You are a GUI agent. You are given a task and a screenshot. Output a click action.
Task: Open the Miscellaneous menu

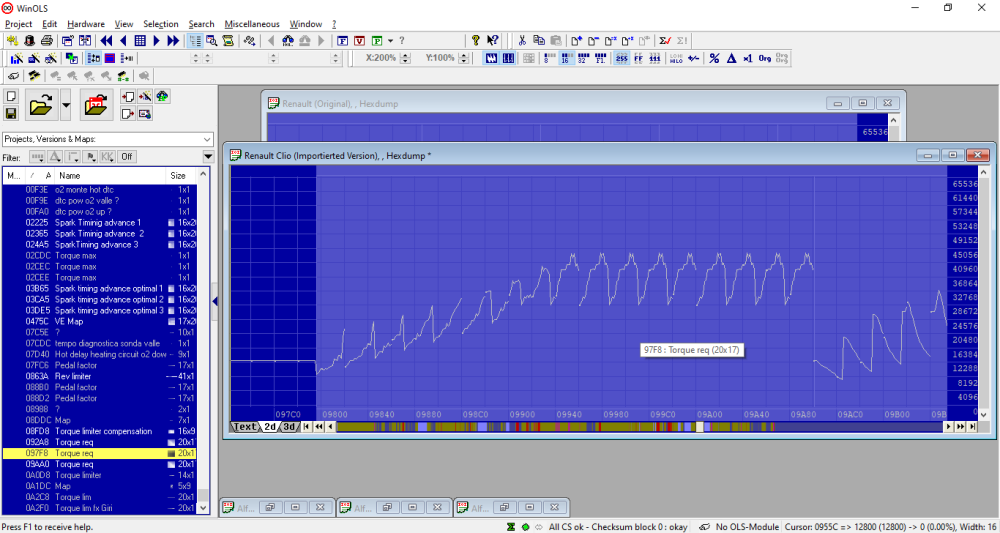coord(252,24)
